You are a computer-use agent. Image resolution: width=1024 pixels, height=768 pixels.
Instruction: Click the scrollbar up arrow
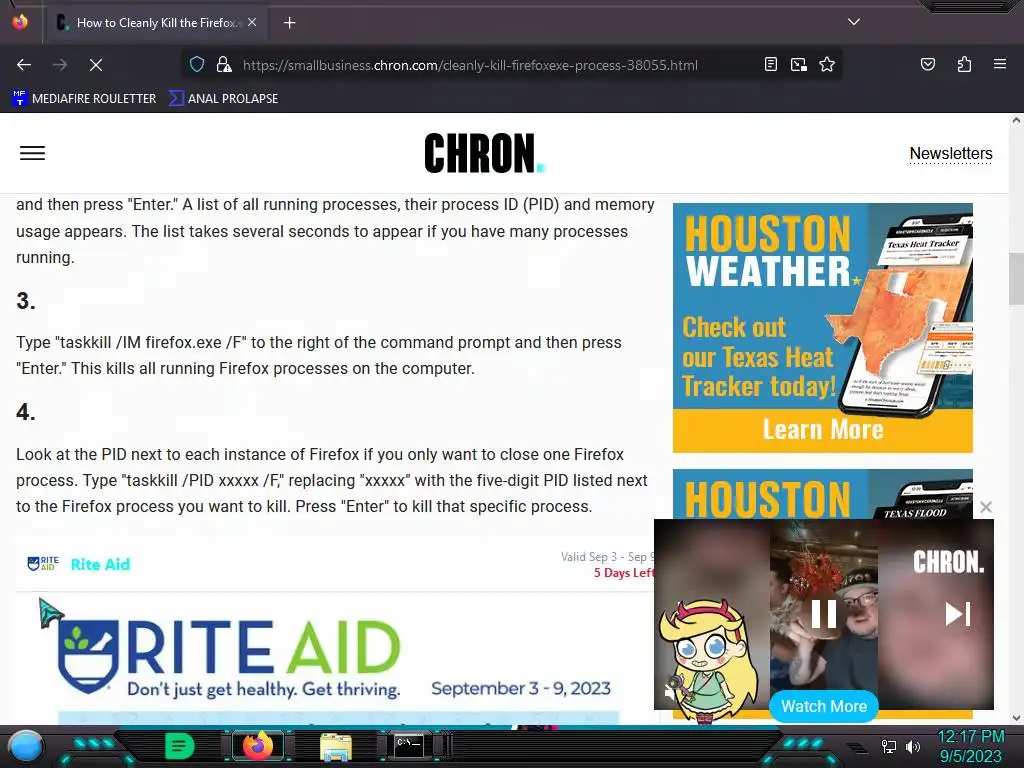tap(1016, 120)
